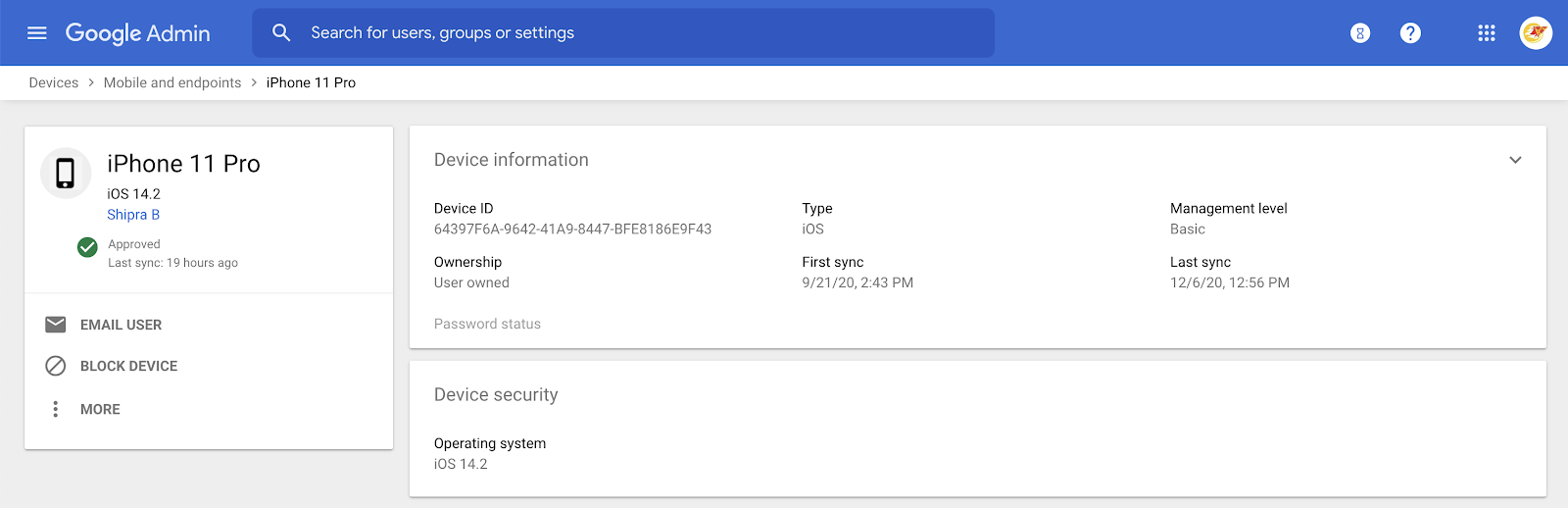Open user Shipra B profile link
This screenshot has width=1568, height=508.
point(133,215)
